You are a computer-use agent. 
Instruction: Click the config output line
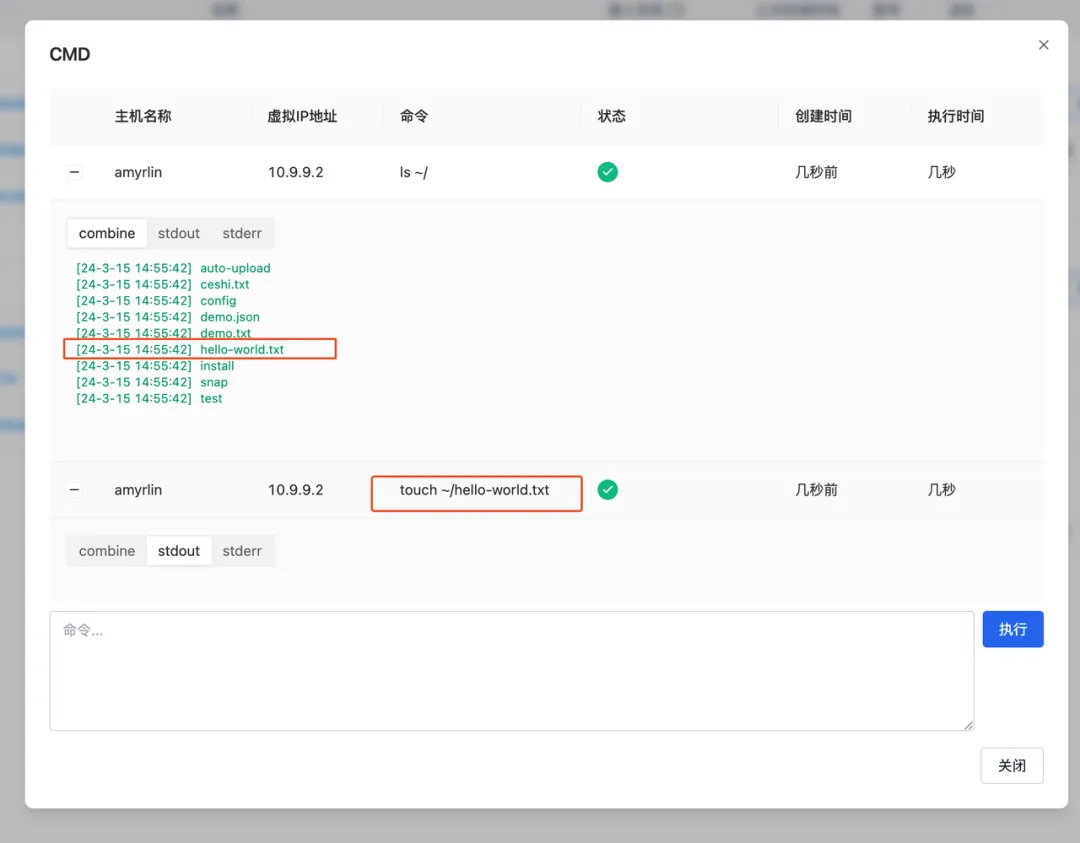(x=156, y=300)
